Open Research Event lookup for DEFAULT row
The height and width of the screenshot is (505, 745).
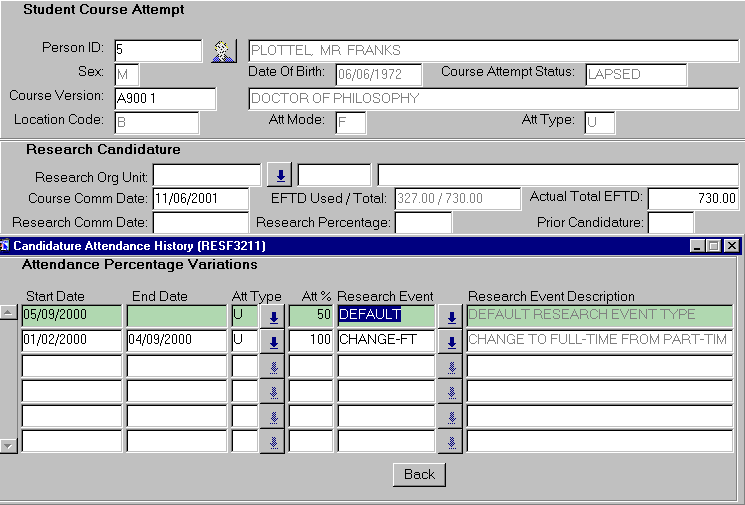pos(451,317)
